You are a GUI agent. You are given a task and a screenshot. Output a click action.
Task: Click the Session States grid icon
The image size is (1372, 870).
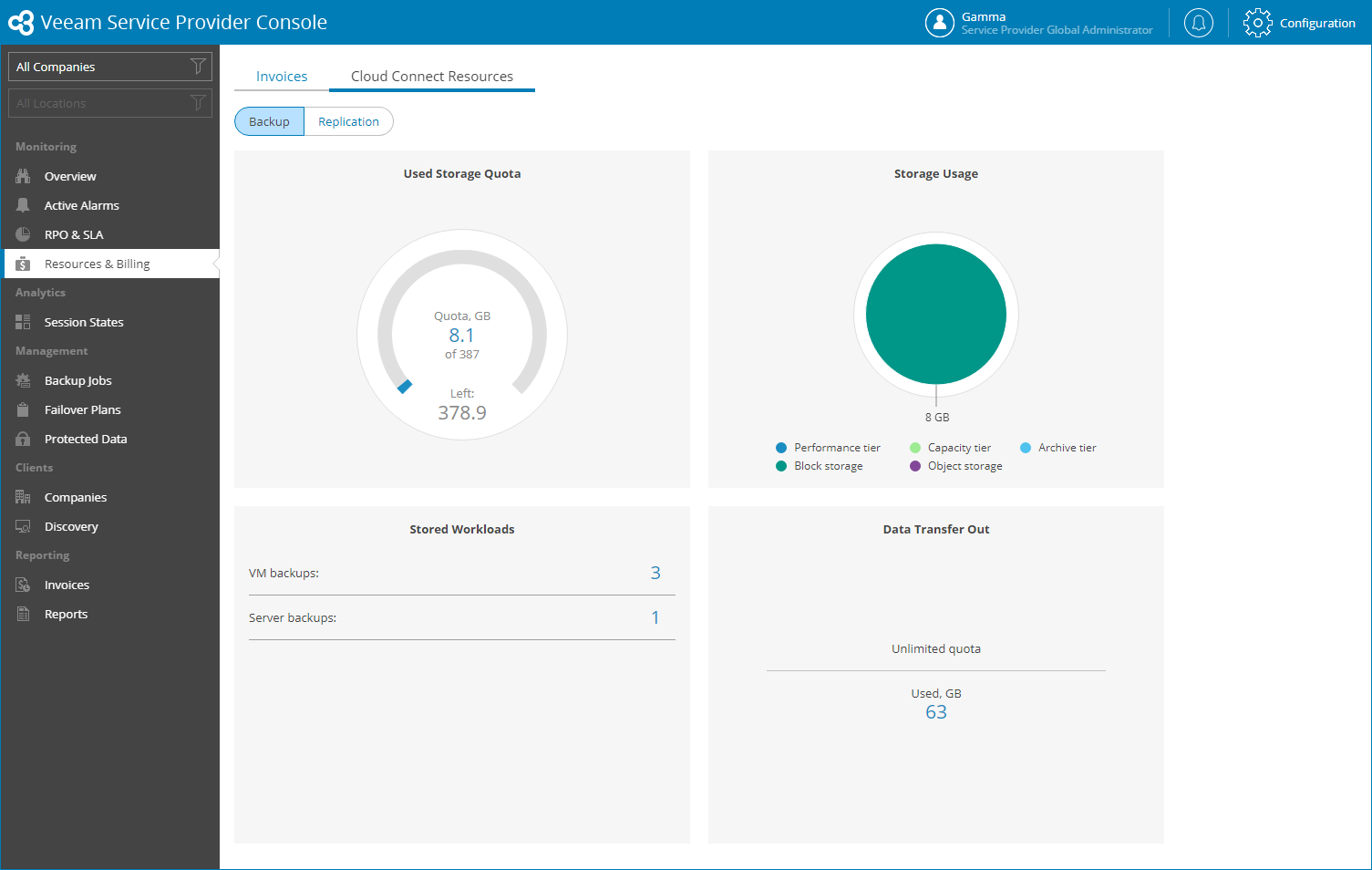23,322
